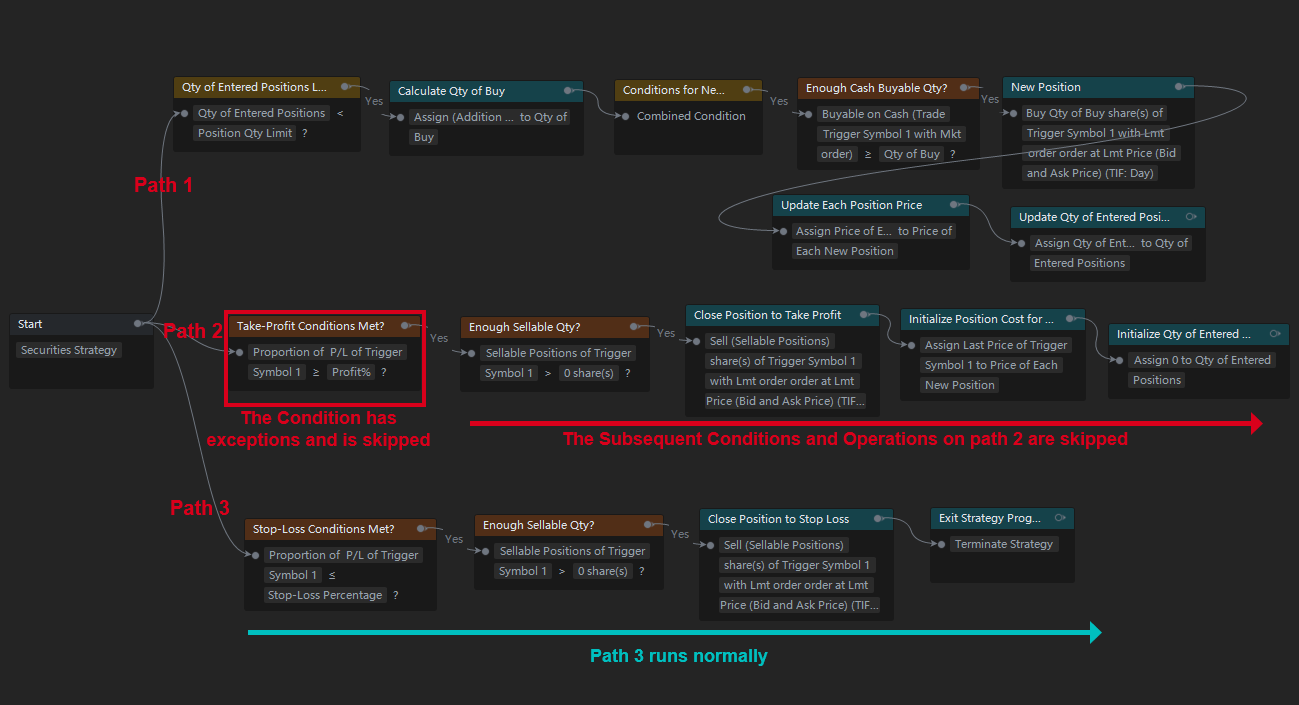Click the Profit% chip
The height and width of the screenshot is (705, 1299).
[351, 372]
